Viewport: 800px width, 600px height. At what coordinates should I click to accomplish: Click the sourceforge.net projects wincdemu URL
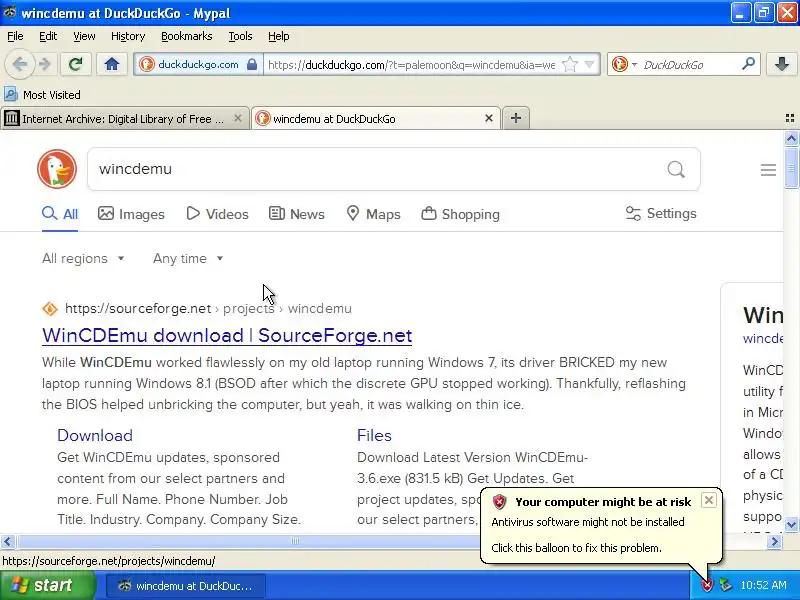(x=208, y=309)
